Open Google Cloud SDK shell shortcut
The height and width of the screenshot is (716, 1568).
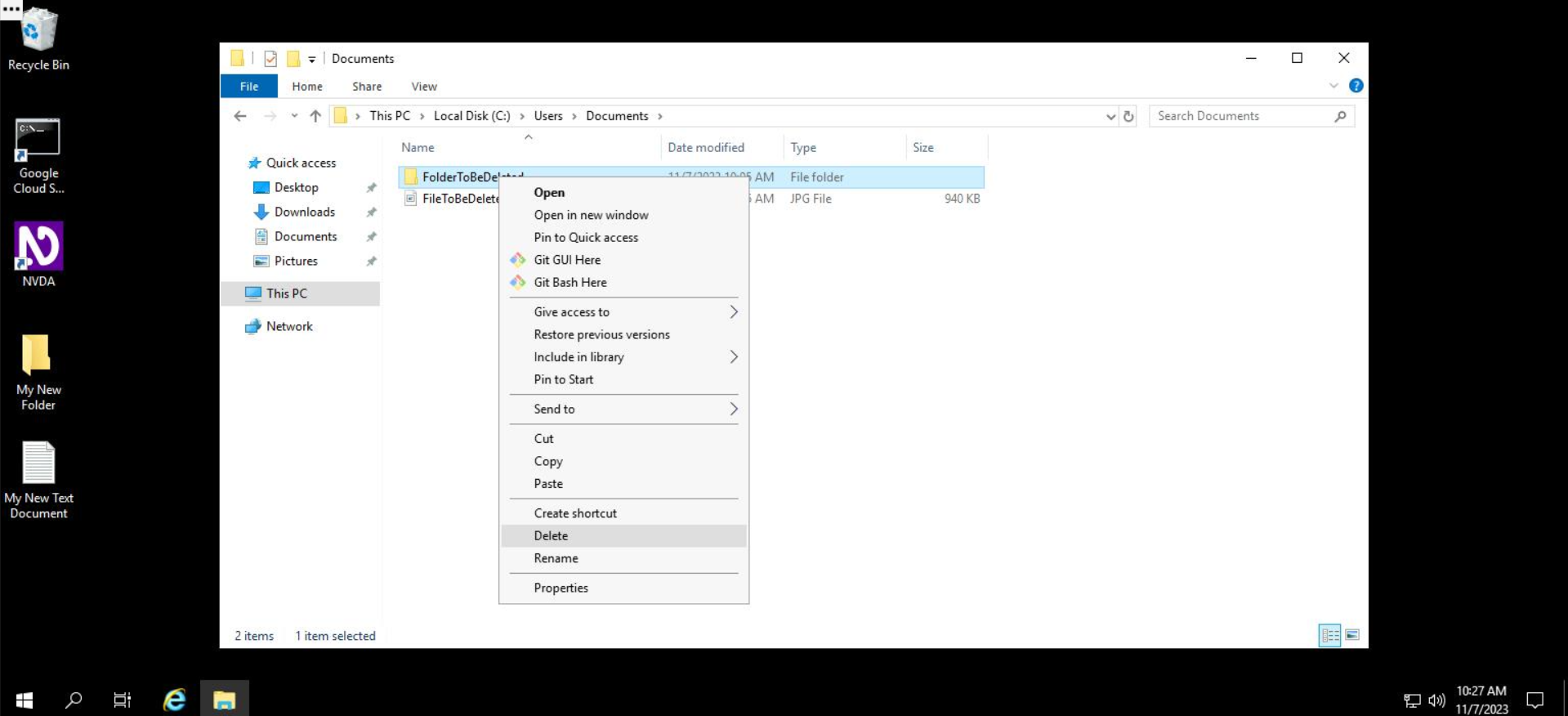[x=38, y=157]
